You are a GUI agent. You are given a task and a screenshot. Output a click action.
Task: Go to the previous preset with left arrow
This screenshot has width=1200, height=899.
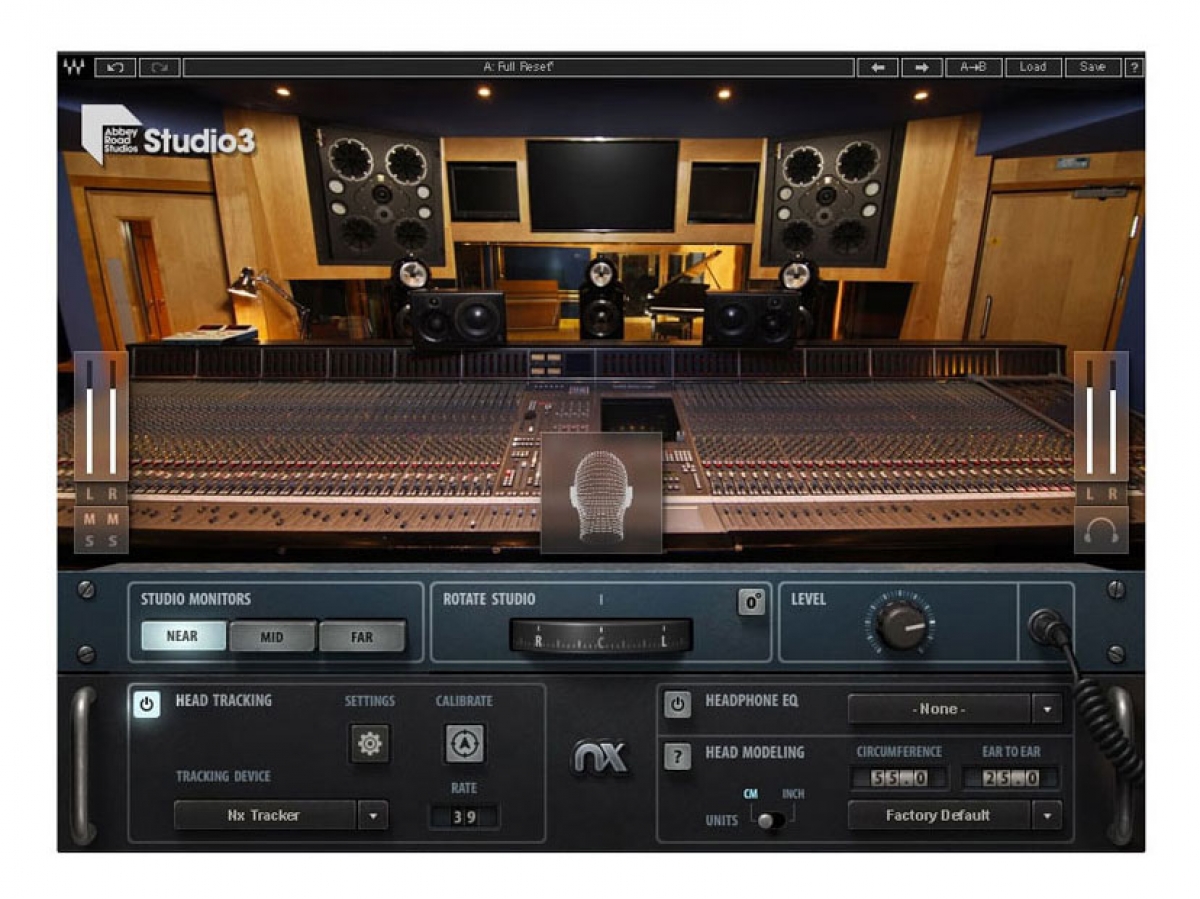(x=877, y=67)
